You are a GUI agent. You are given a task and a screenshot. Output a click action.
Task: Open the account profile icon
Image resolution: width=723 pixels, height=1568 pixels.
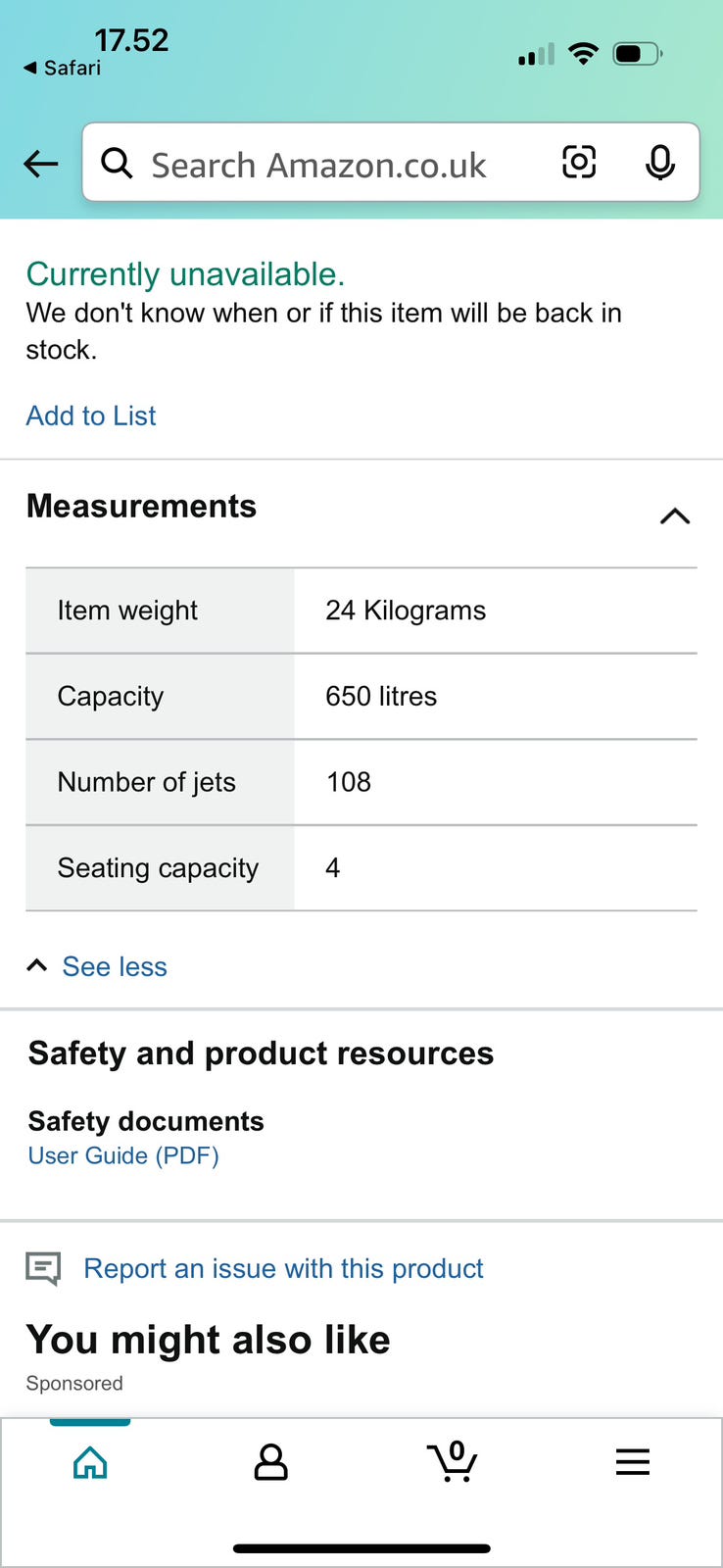[x=270, y=1462]
